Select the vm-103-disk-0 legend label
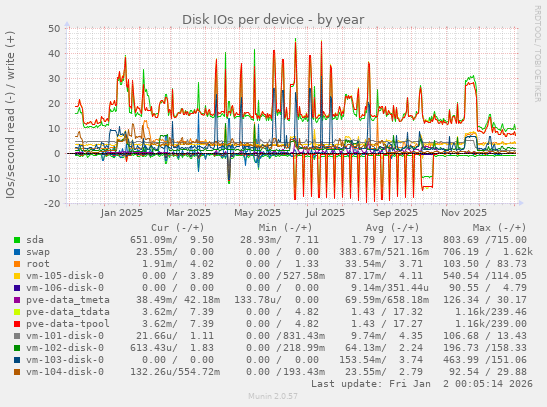Viewport: 547px width, 407px height. (x=65, y=360)
